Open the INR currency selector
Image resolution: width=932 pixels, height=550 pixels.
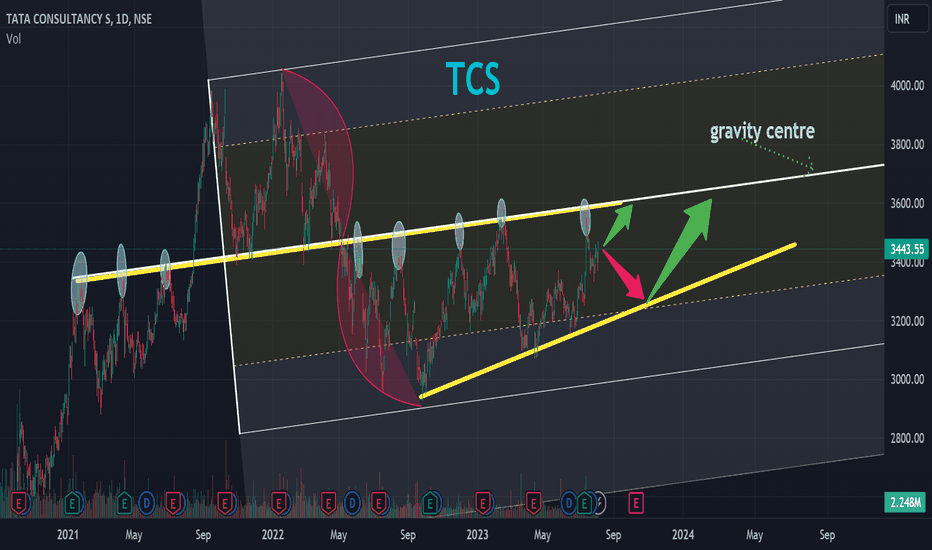(x=907, y=19)
